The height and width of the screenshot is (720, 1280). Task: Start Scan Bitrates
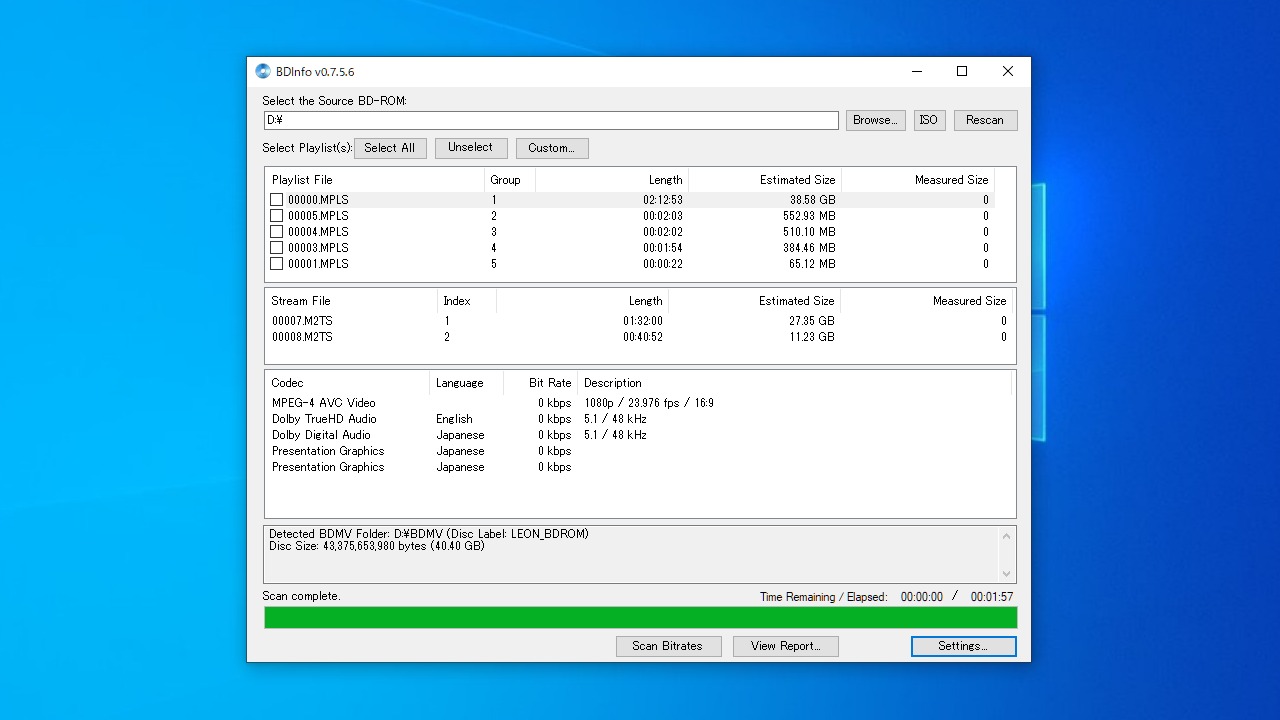667,646
